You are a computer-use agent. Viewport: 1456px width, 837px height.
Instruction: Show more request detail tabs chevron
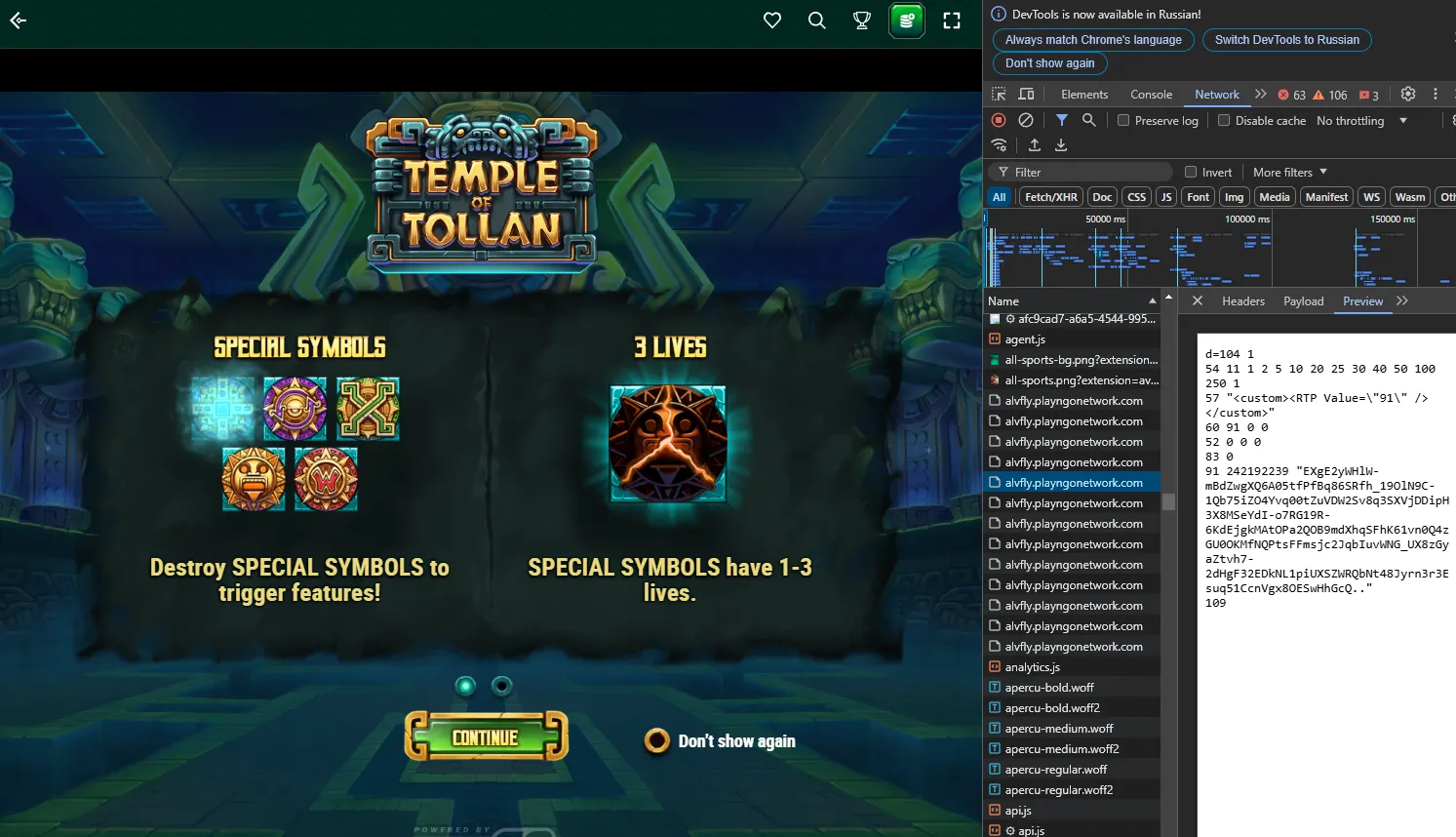point(1402,301)
